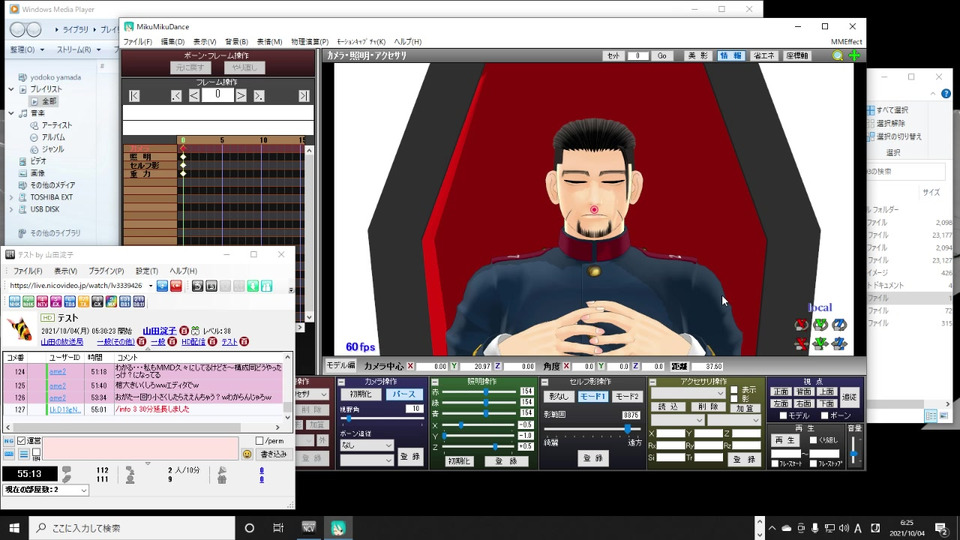
Task: Click the green plus move icon in MikuMikuDance
Action: [x=854, y=56]
